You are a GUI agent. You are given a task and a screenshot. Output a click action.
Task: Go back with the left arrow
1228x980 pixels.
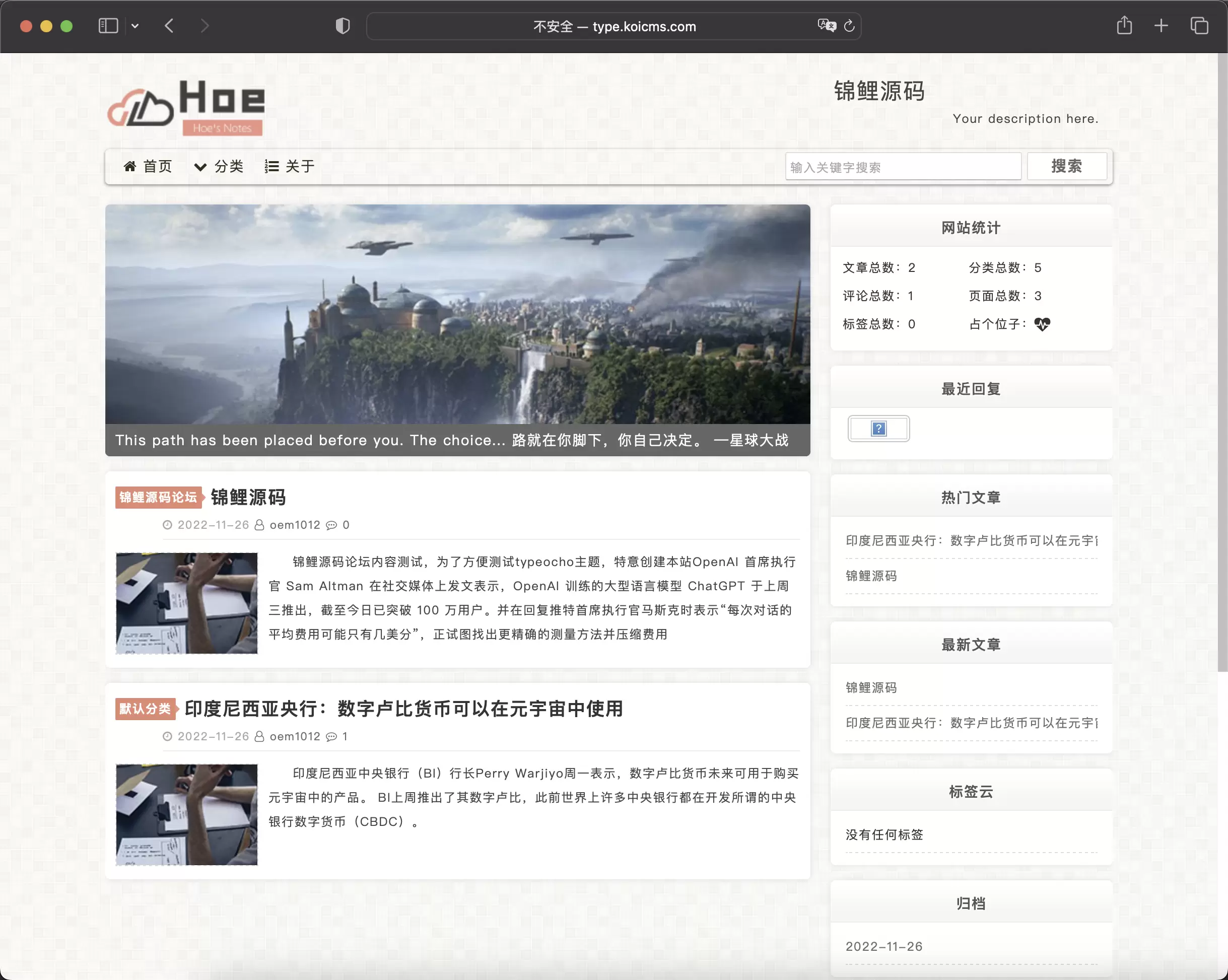(x=169, y=26)
